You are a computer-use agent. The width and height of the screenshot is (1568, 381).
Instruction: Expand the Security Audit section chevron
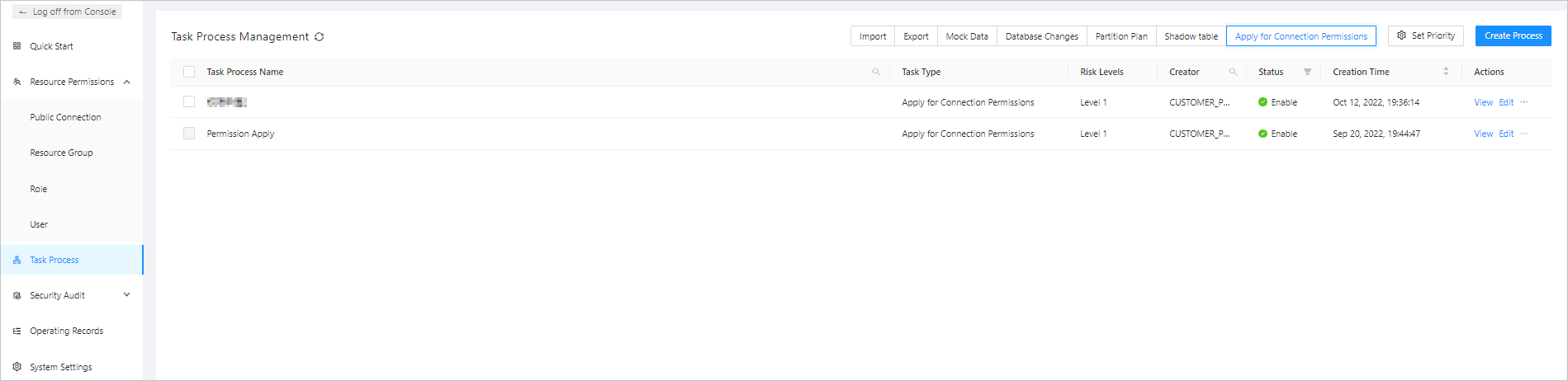(127, 294)
